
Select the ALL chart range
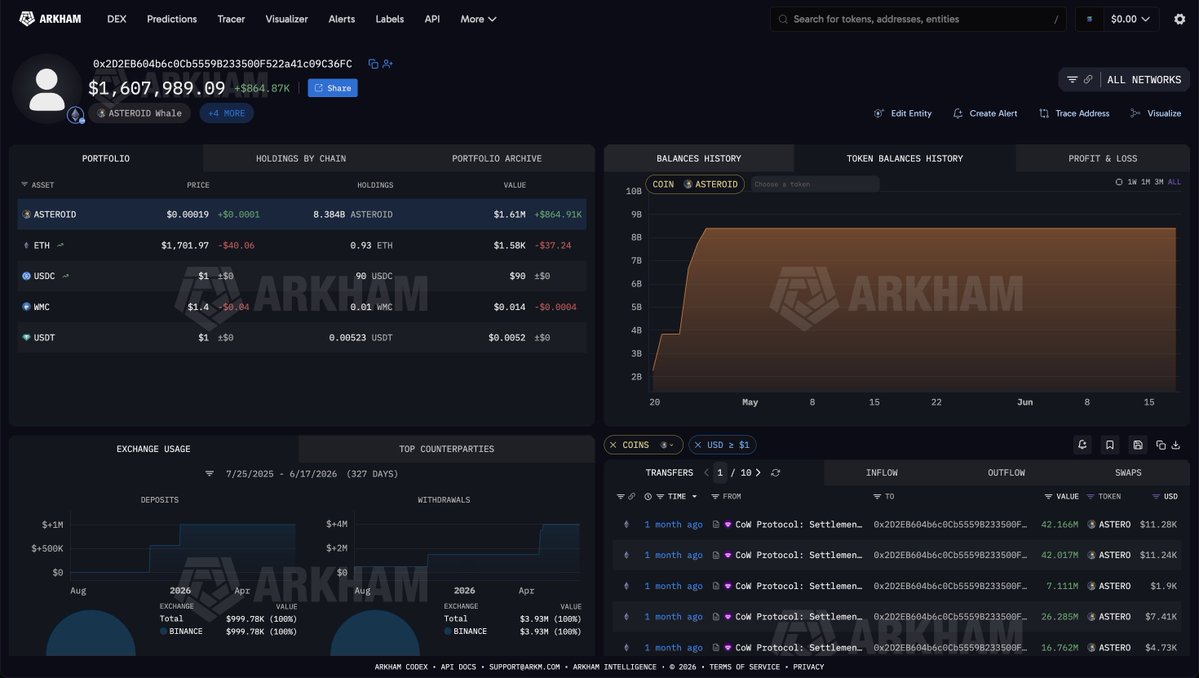[x=1175, y=182]
